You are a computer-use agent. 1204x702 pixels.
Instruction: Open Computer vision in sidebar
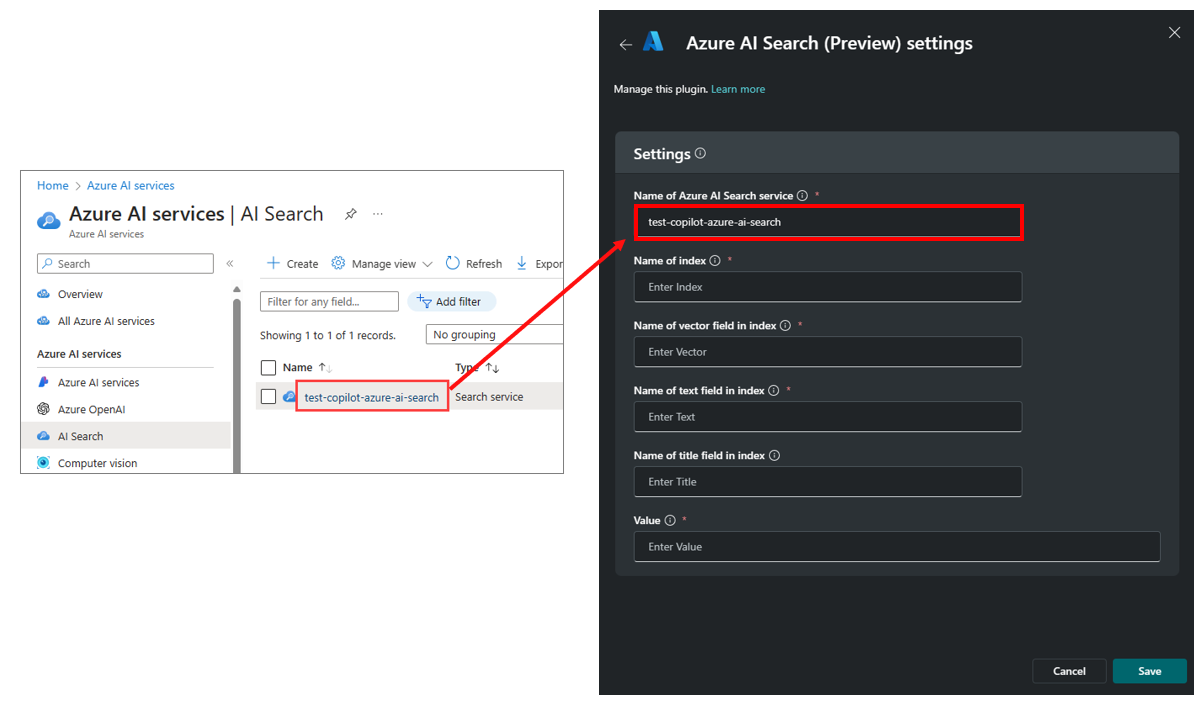[x=97, y=463]
